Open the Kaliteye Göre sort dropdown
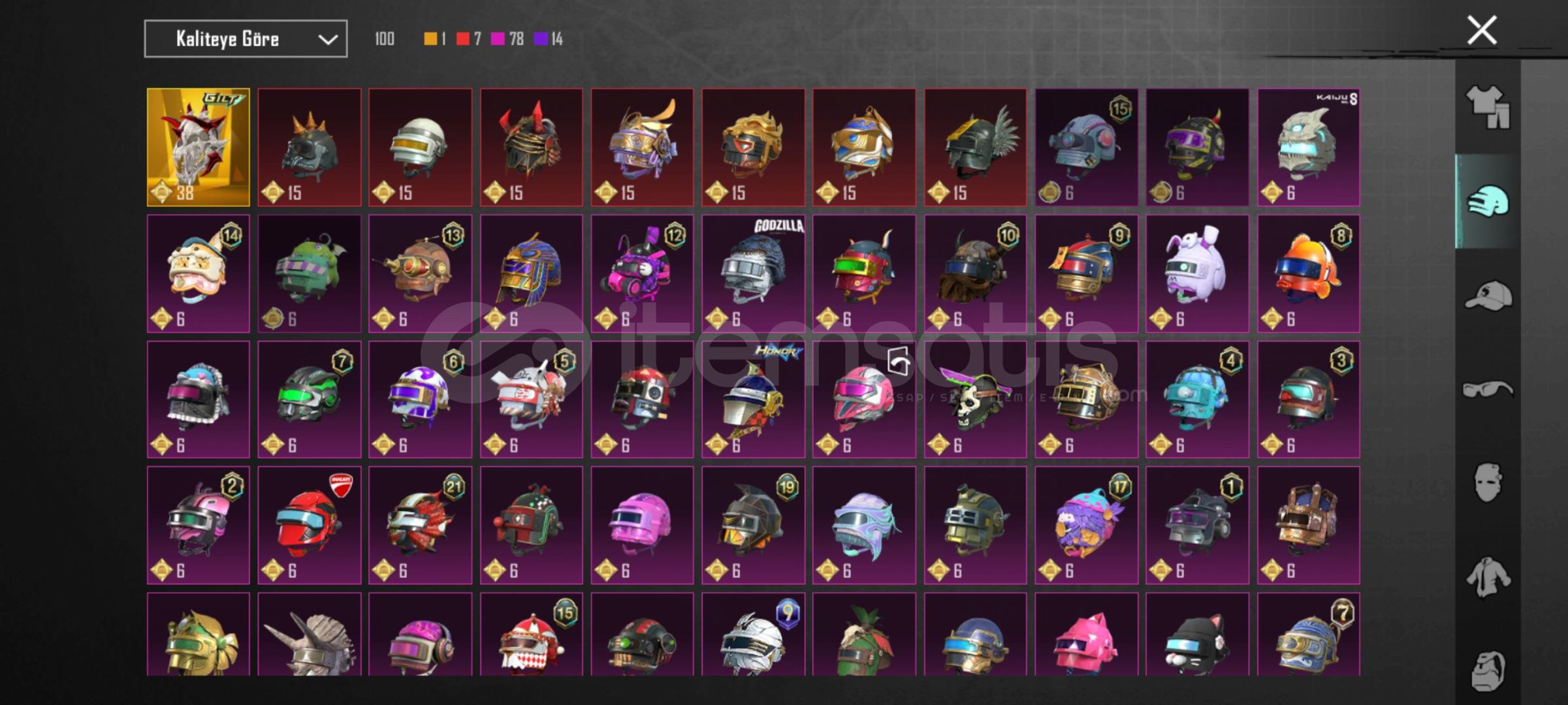 246,39
